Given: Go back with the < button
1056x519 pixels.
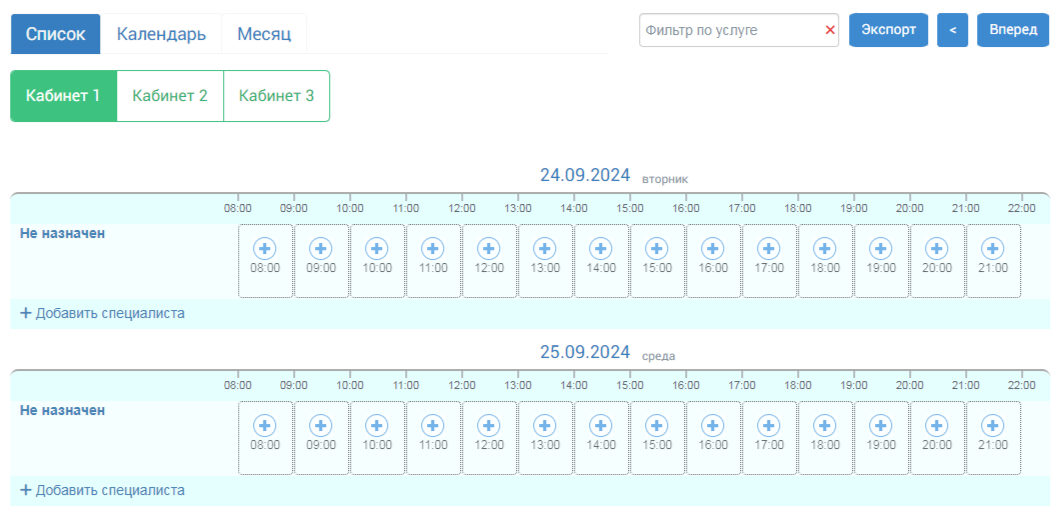Looking at the screenshot, I should pyautogui.click(x=952, y=30).
